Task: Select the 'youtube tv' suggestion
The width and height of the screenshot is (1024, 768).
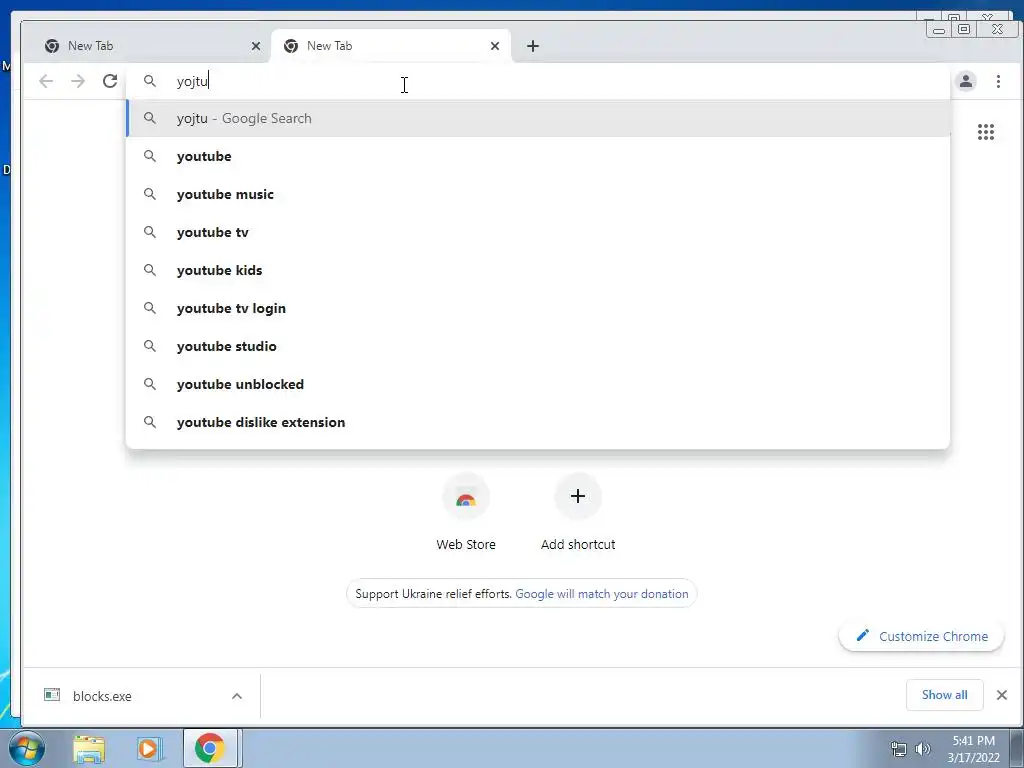Action: [x=538, y=232]
